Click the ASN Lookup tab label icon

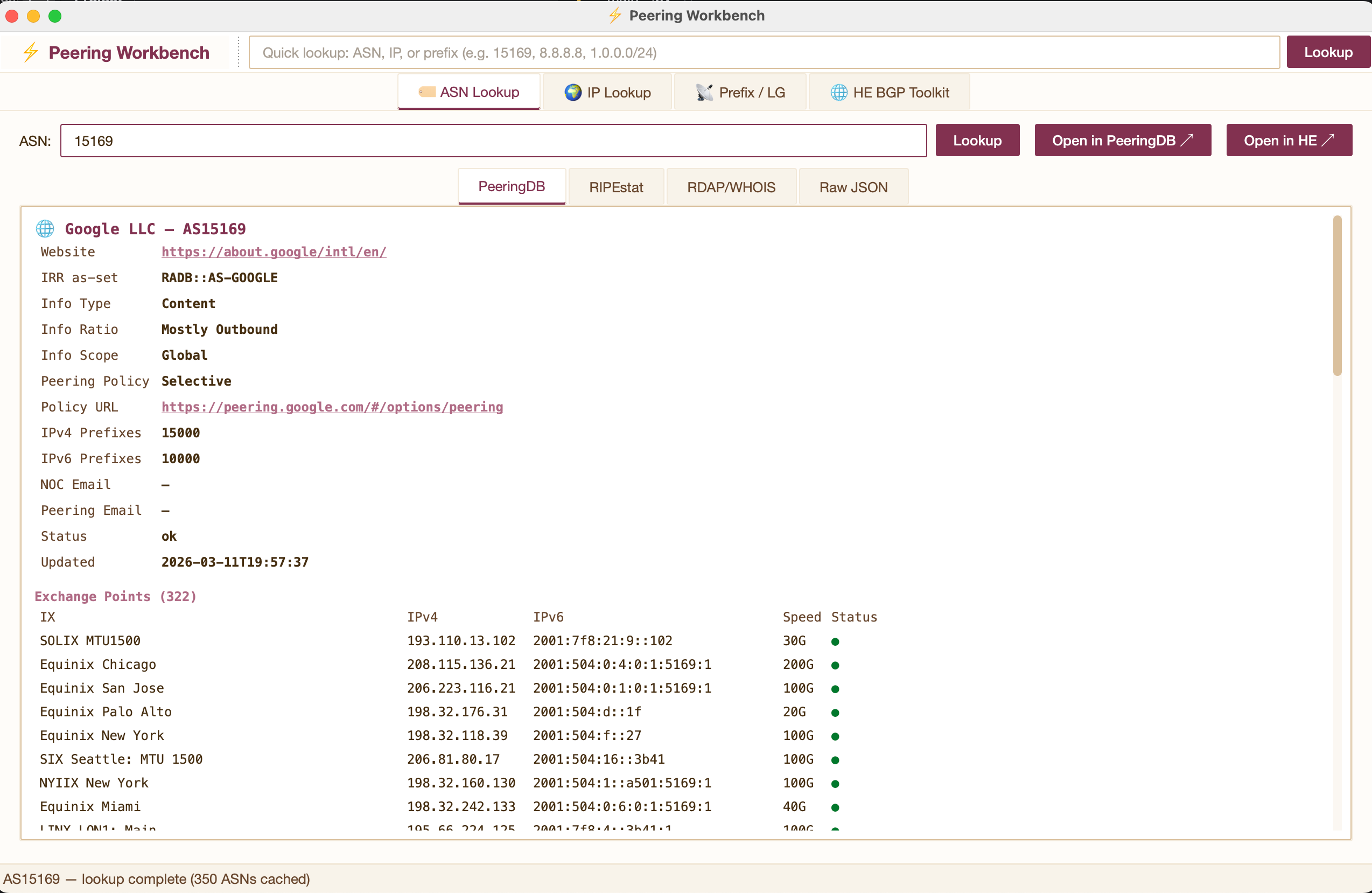426,92
